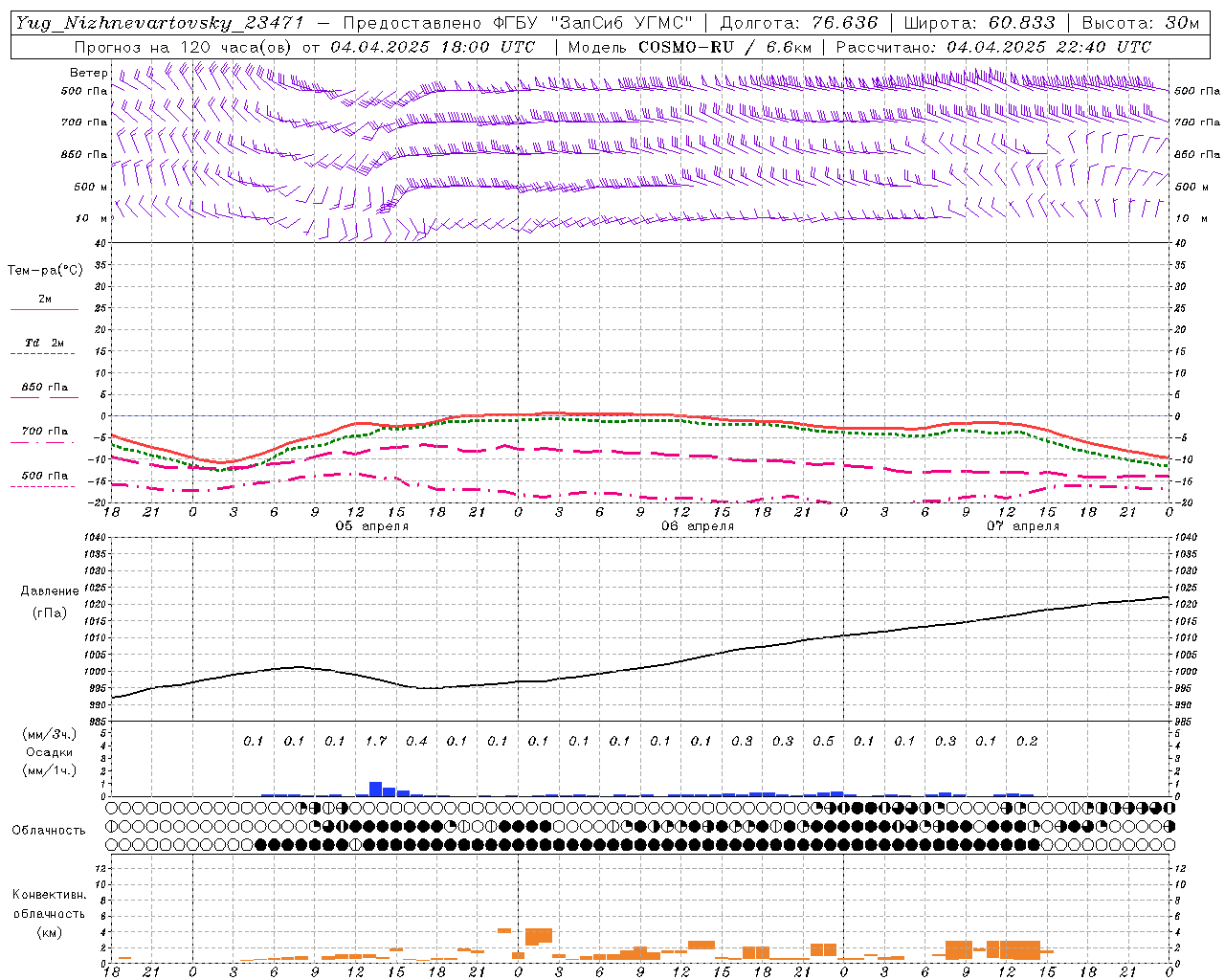Click the Давление pressure panel label
Screen dimensions: 1225x980
coord(48,591)
